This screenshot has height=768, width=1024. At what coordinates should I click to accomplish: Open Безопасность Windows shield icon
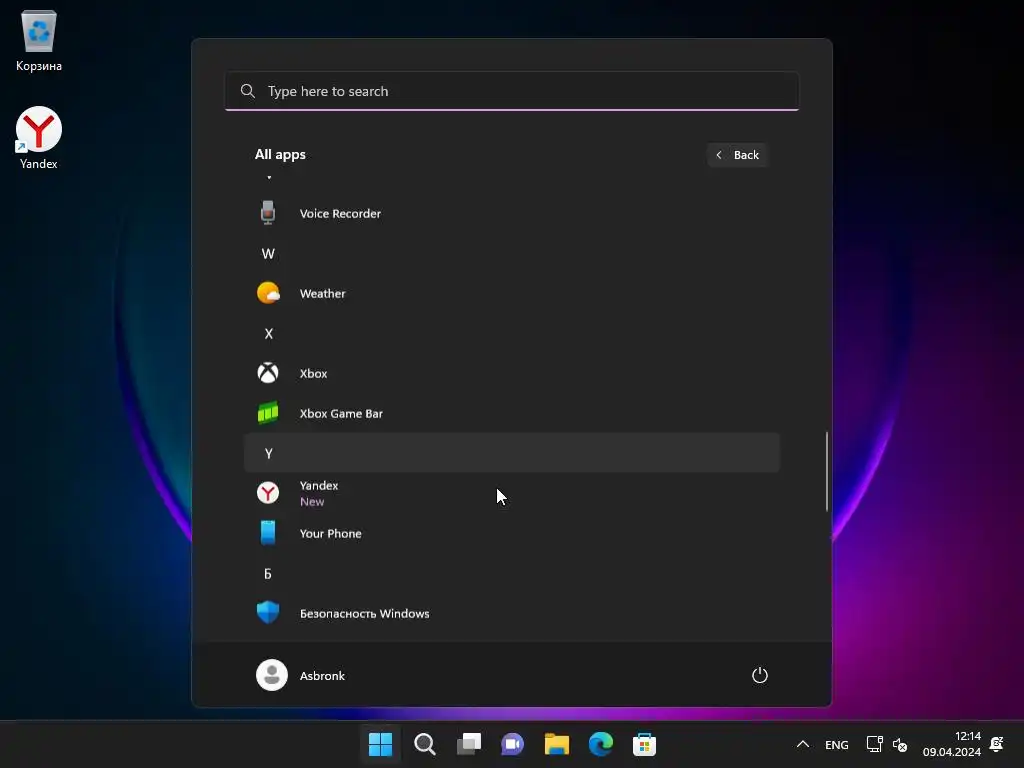tap(268, 613)
